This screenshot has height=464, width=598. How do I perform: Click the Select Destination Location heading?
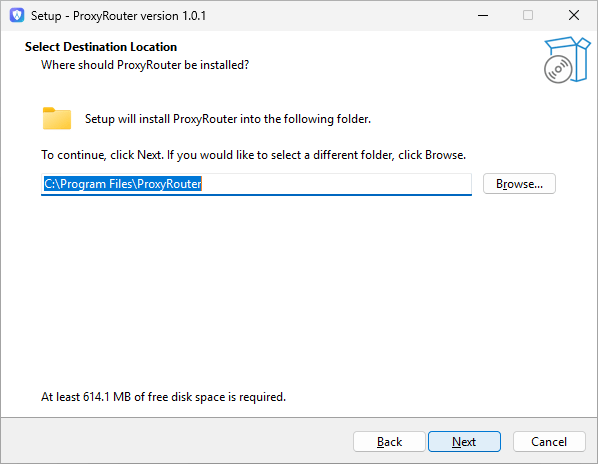(101, 47)
